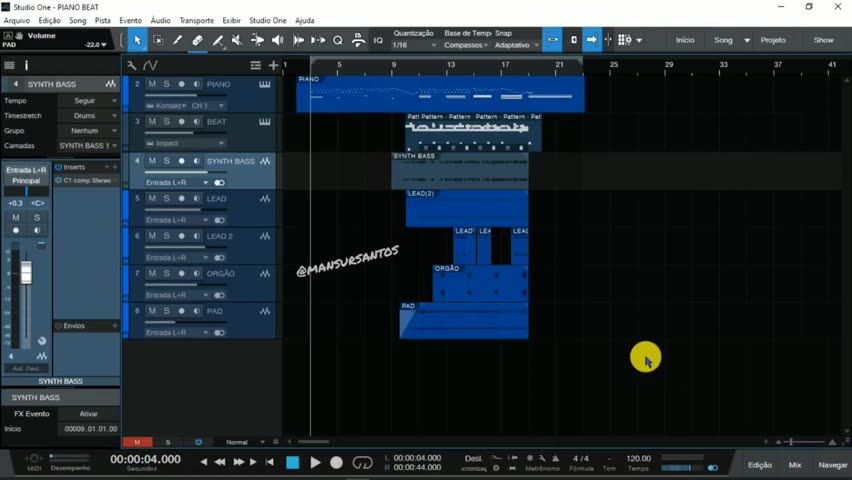The width and height of the screenshot is (852, 480).
Task: Toggle loop playback button
Action: tap(362, 463)
